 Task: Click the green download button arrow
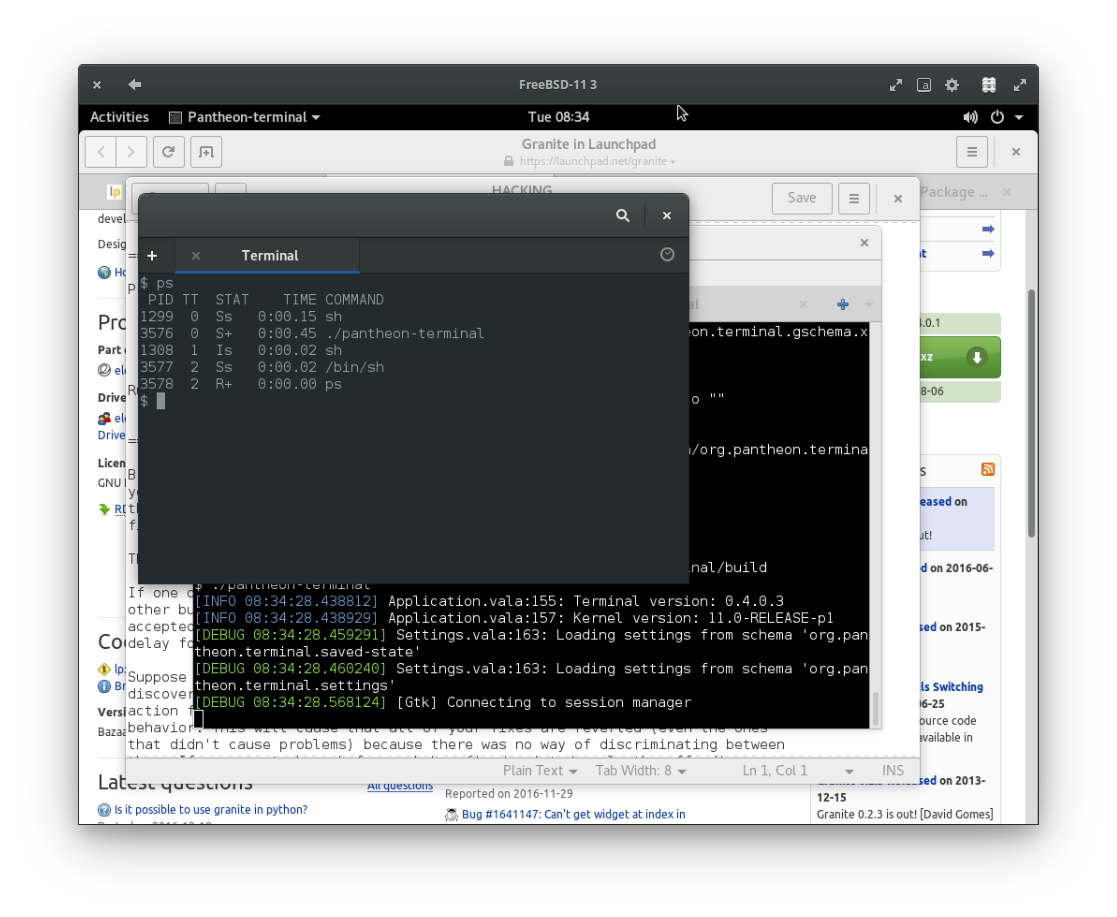[x=977, y=357]
